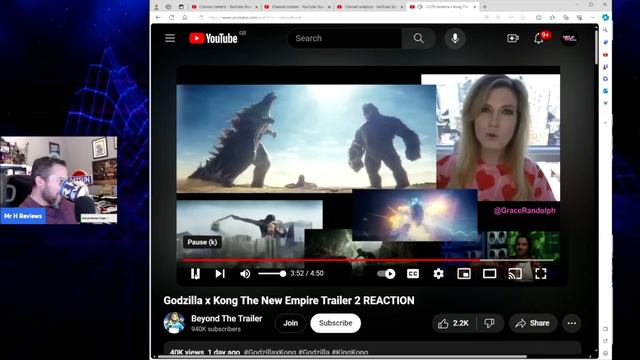Switch to the Channel analytics browser tab
The image size is (640, 360).
[x=370, y=7]
